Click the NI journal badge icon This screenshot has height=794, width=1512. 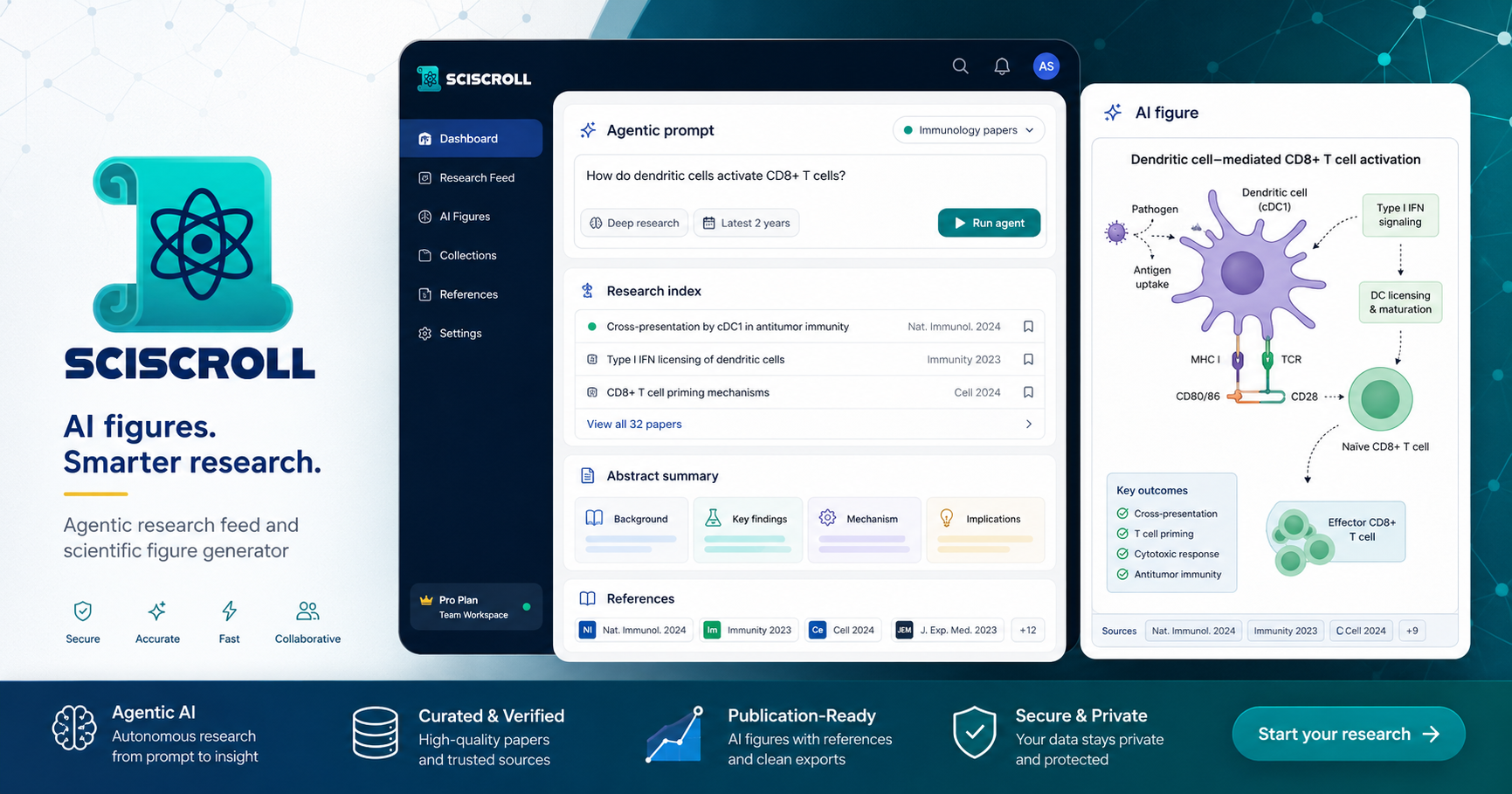[x=588, y=630]
